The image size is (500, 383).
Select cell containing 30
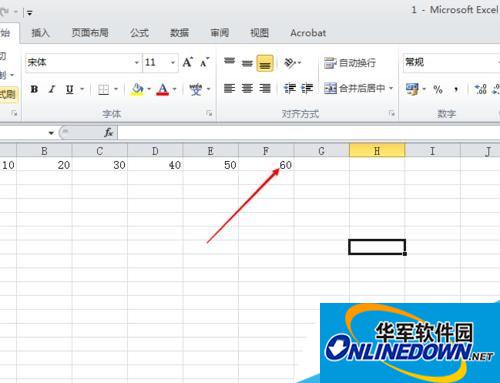pyautogui.click(x=100, y=165)
